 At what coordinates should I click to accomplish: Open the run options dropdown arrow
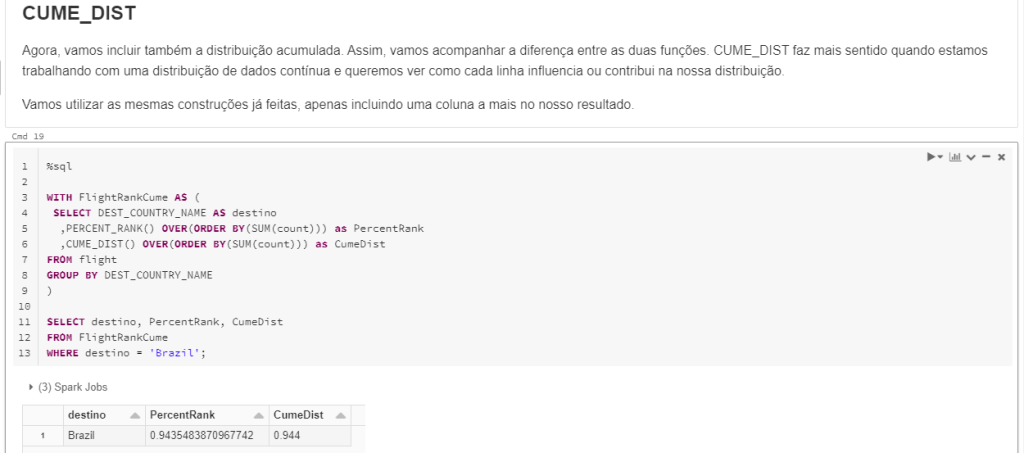(940, 158)
